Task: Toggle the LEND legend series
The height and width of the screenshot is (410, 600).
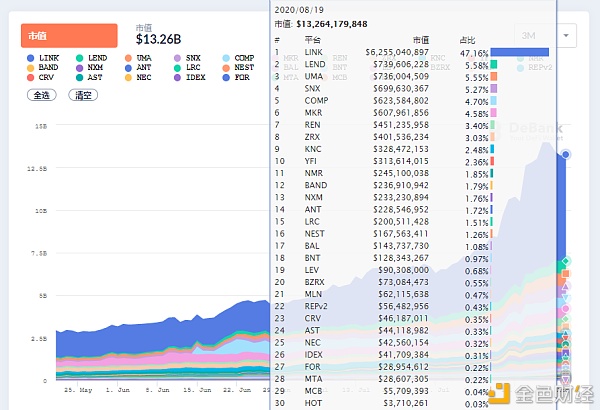Action: click(91, 58)
